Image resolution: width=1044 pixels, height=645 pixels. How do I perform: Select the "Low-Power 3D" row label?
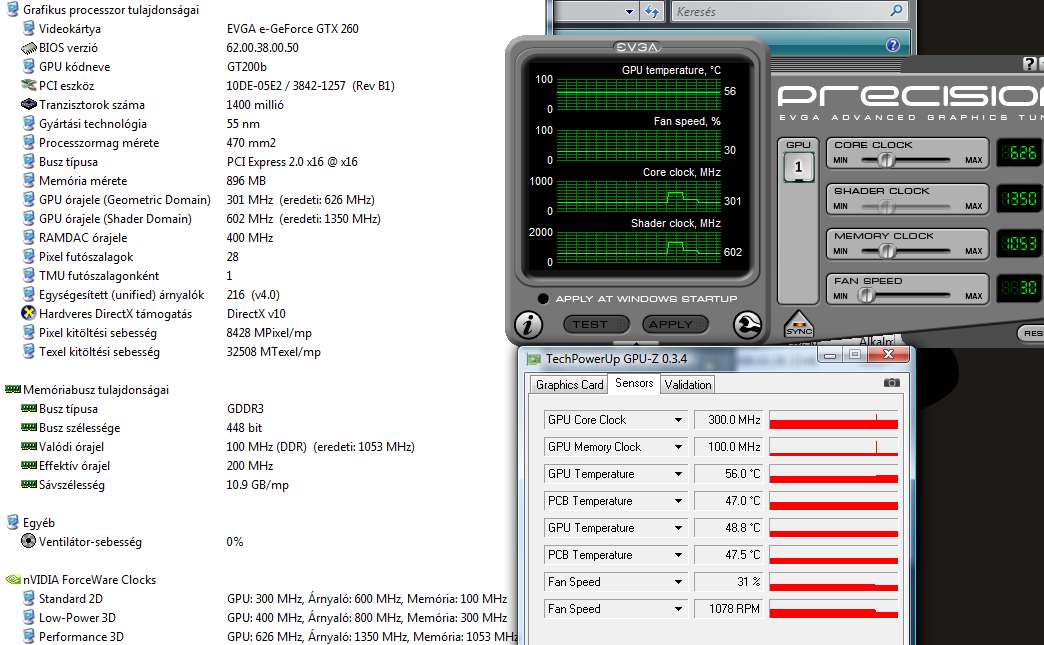click(77, 618)
